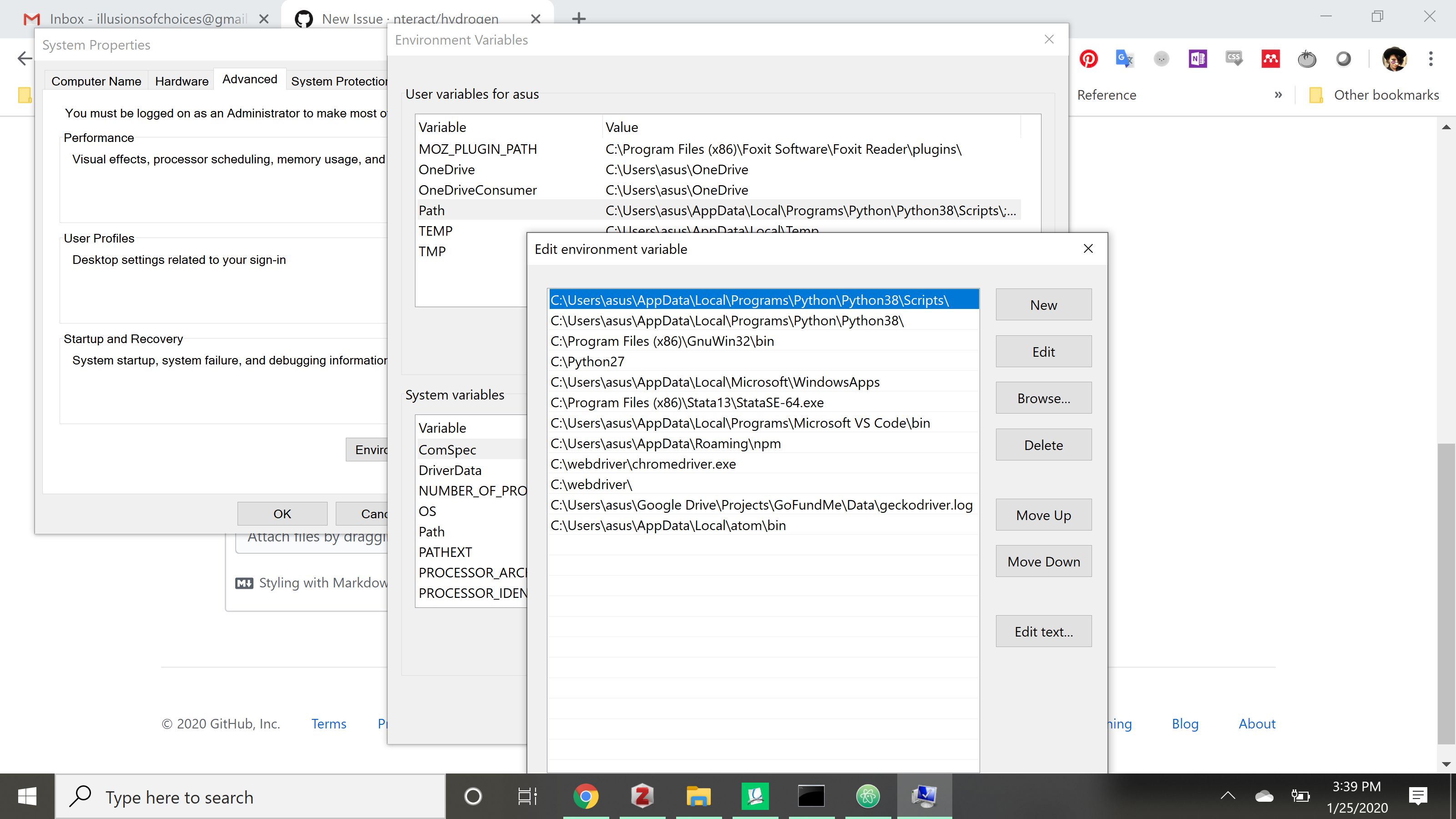Switch to the Hardware tab
The width and height of the screenshot is (1456, 819).
[182, 81]
